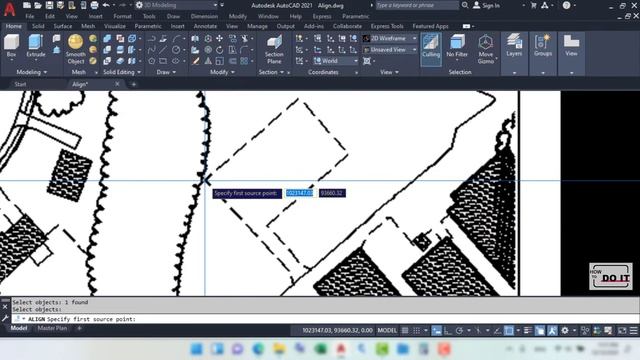This screenshot has width=640, height=360.
Task: Open the AutoCAD application menu logo
Action: (x=9, y=9)
